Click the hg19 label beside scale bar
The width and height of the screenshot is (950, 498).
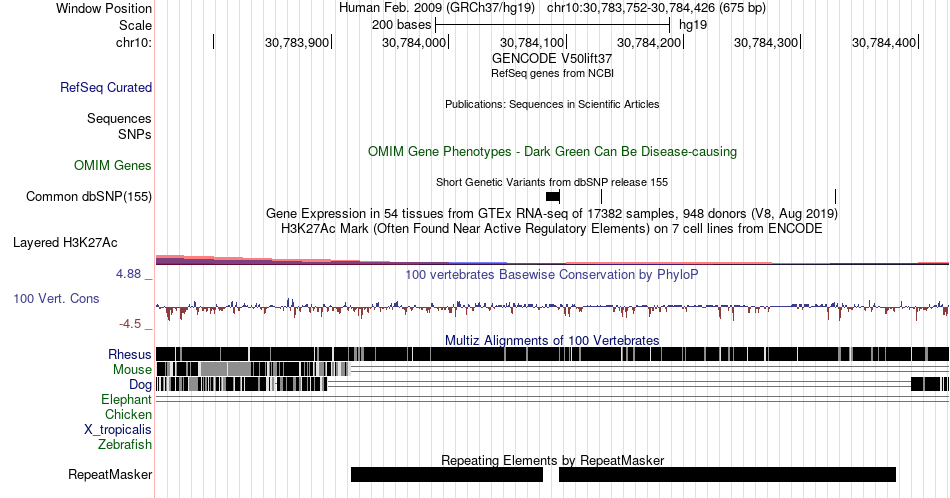[x=693, y=25]
